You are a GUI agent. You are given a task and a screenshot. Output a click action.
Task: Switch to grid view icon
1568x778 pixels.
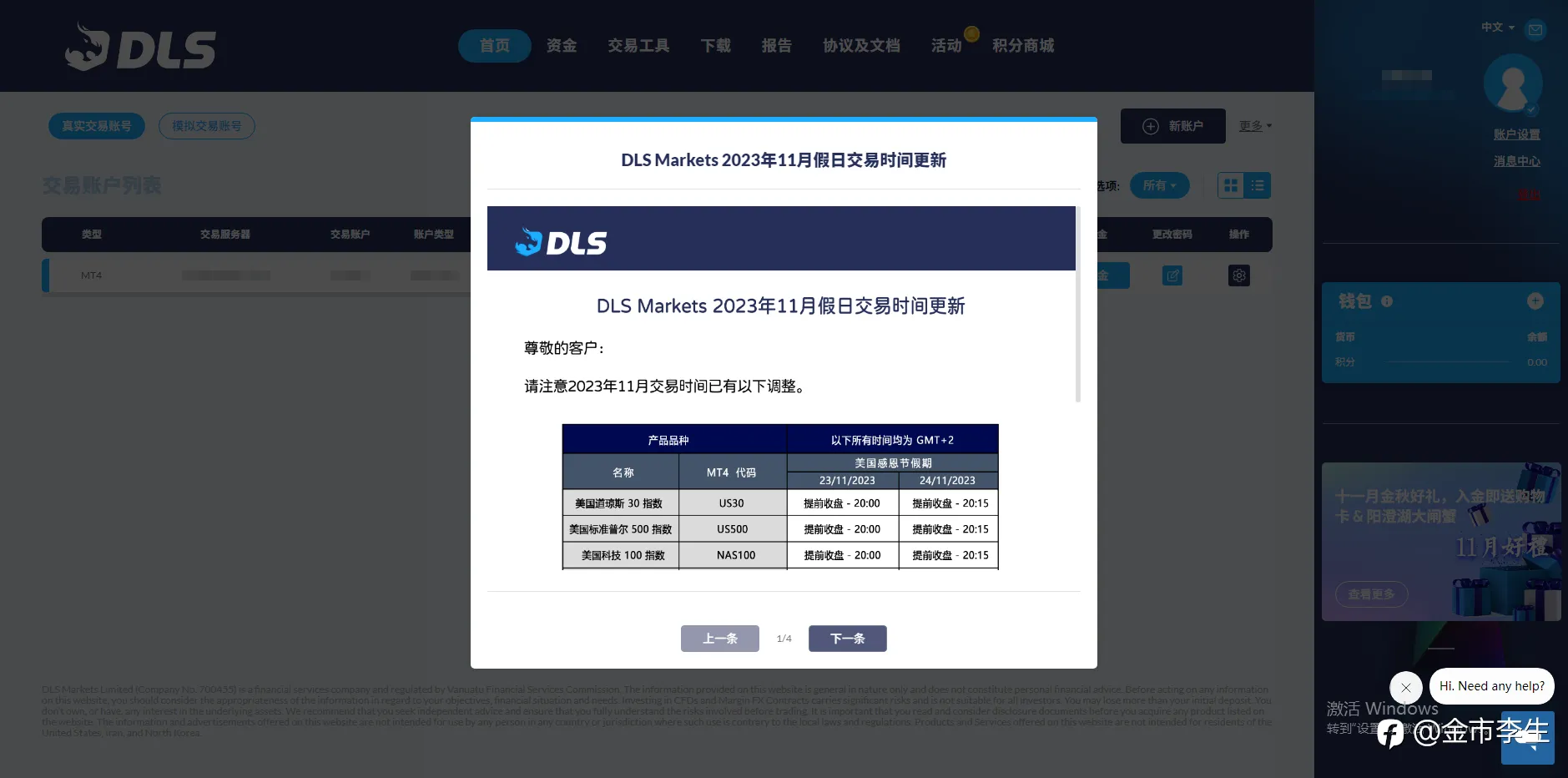pyautogui.click(x=1231, y=185)
